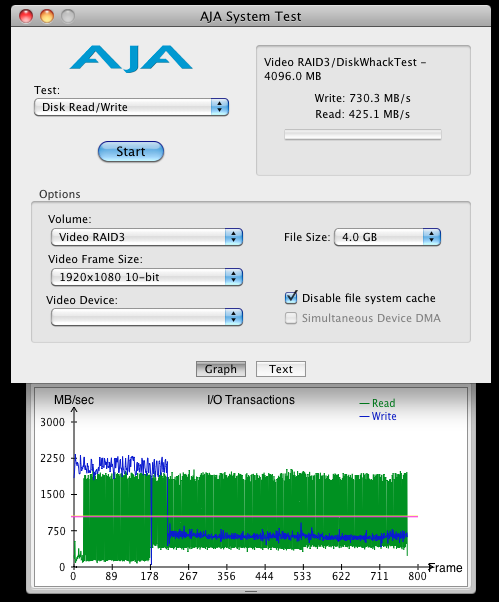Viewport: 499px width, 602px height.
Task: Click the drawer resize handle below graph
Action: 251,592
